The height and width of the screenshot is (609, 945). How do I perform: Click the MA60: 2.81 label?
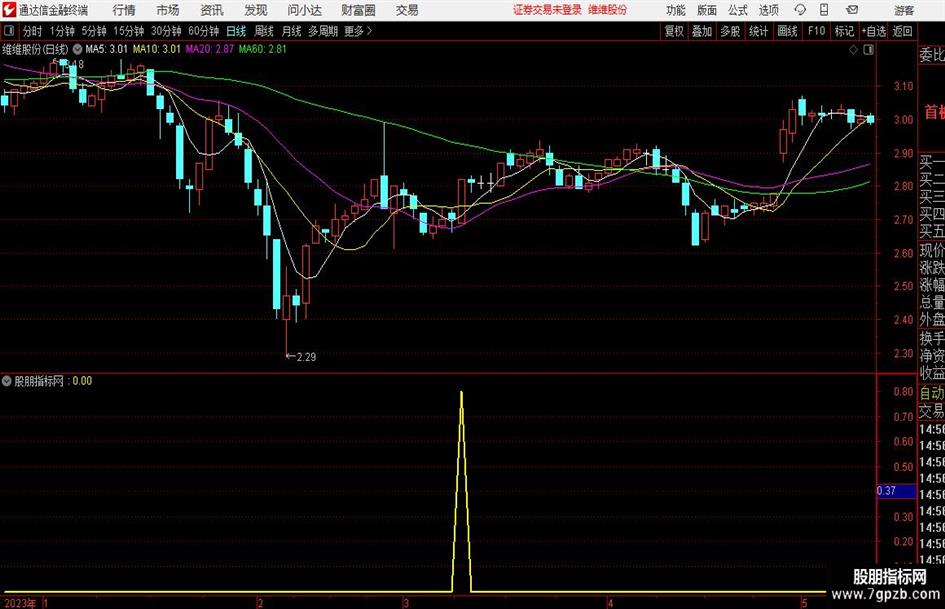click(x=263, y=49)
